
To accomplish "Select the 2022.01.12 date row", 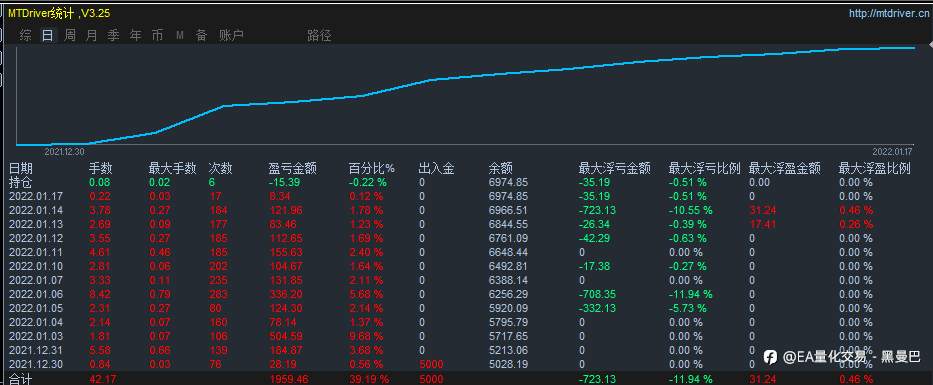I will pyautogui.click(x=36, y=238).
